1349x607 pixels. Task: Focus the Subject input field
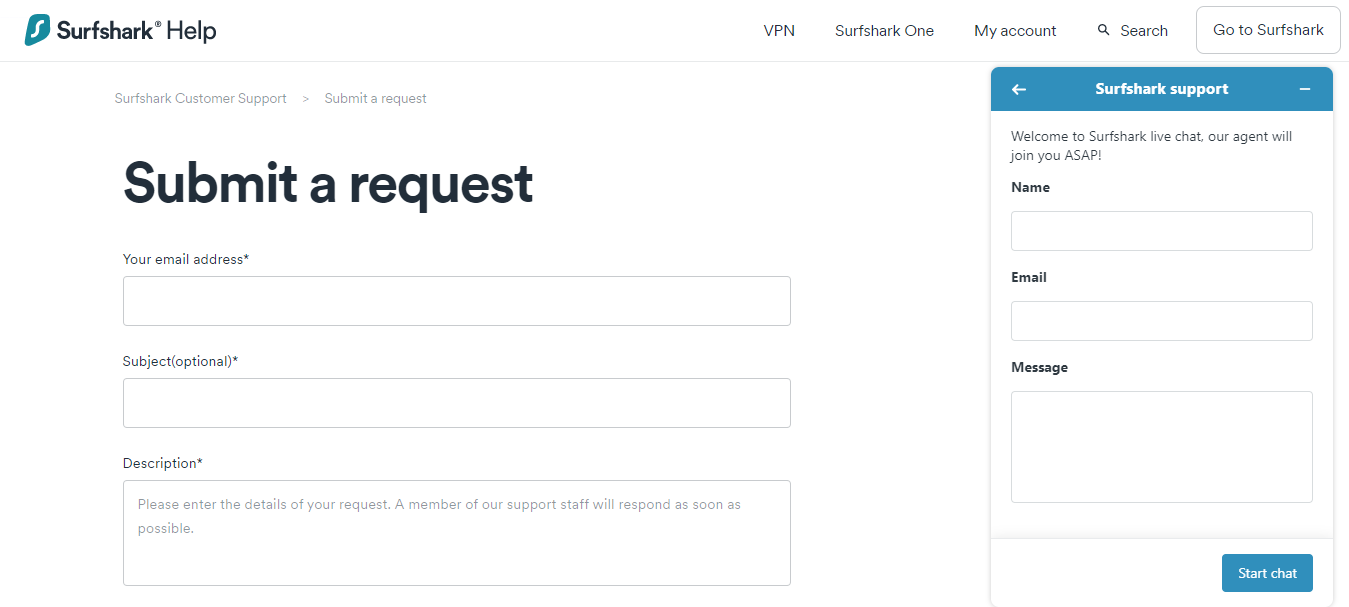tap(457, 403)
